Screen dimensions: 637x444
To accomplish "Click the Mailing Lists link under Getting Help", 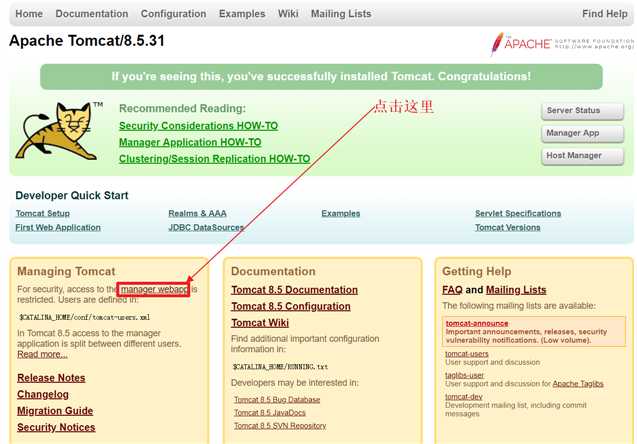I will pos(516,290).
